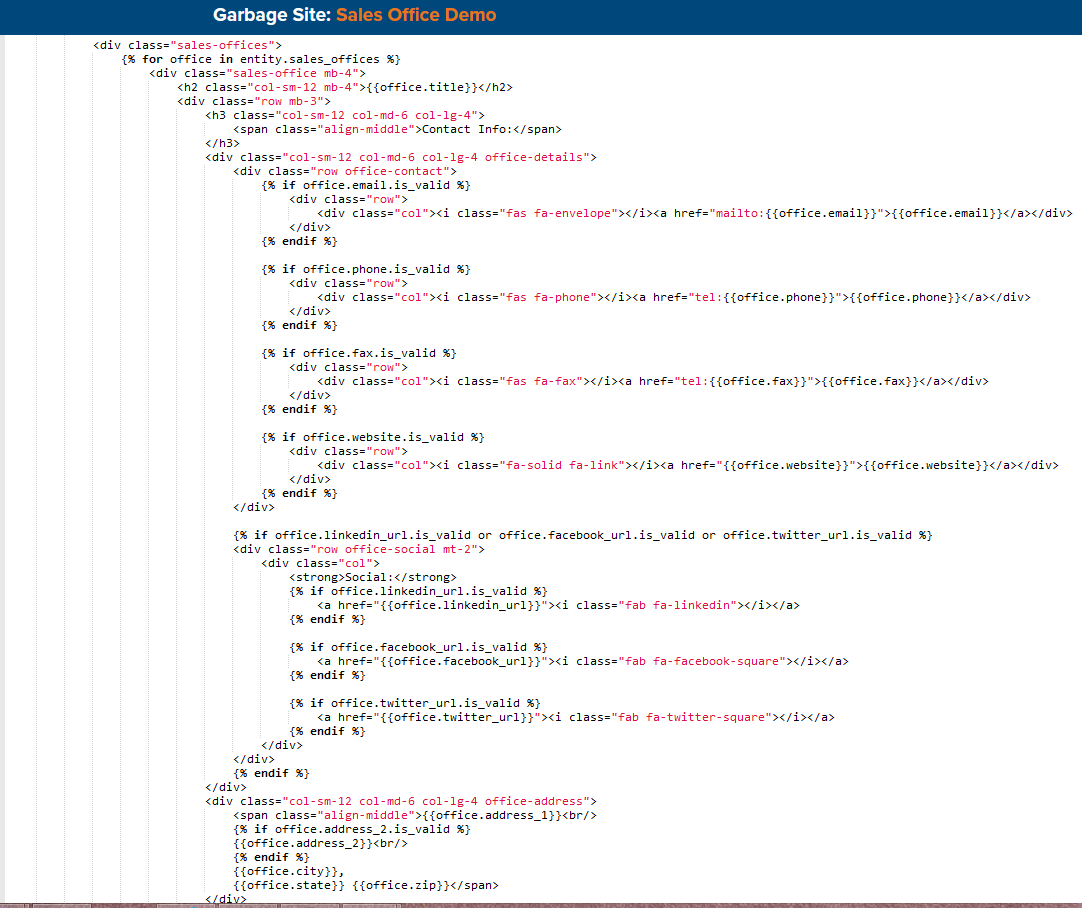This screenshot has width=1082, height=908.
Task: Click the div class="row office-contact" line
Action: (345, 172)
